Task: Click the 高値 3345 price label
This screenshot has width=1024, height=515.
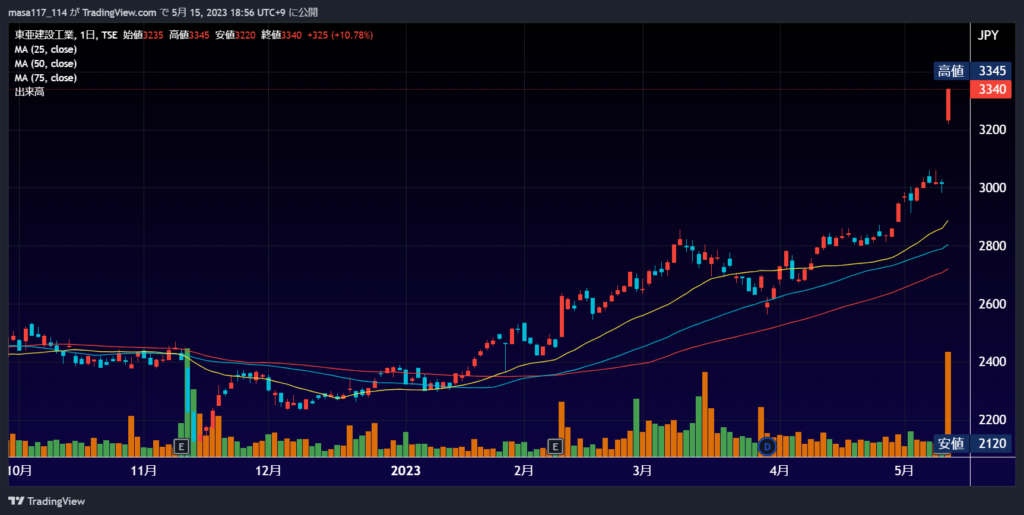Action: [972, 71]
